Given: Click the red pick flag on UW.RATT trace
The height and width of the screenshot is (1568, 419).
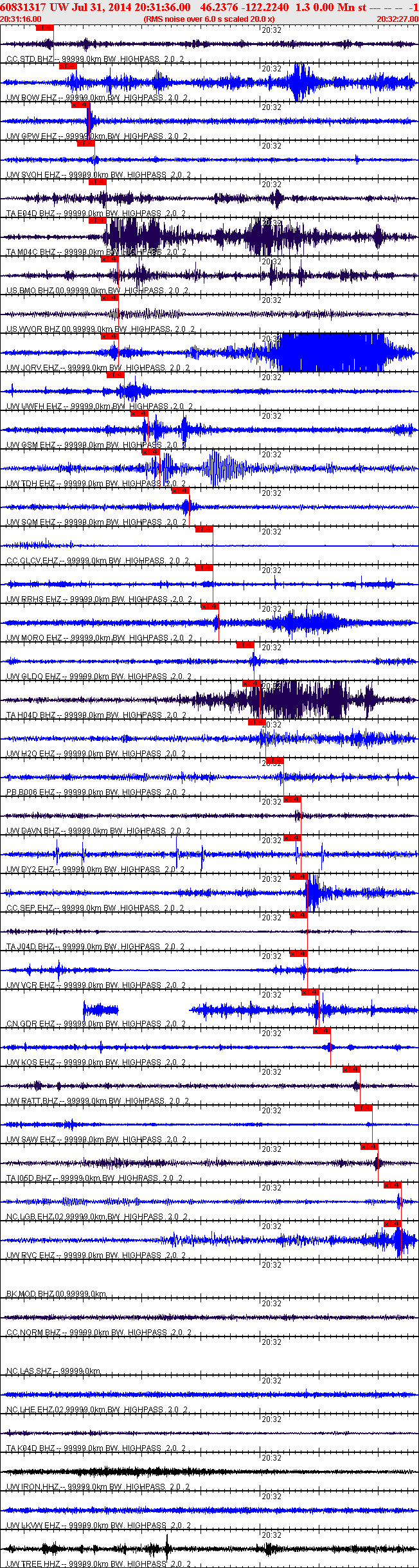Looking at the screenshot, I should 352,1070.
